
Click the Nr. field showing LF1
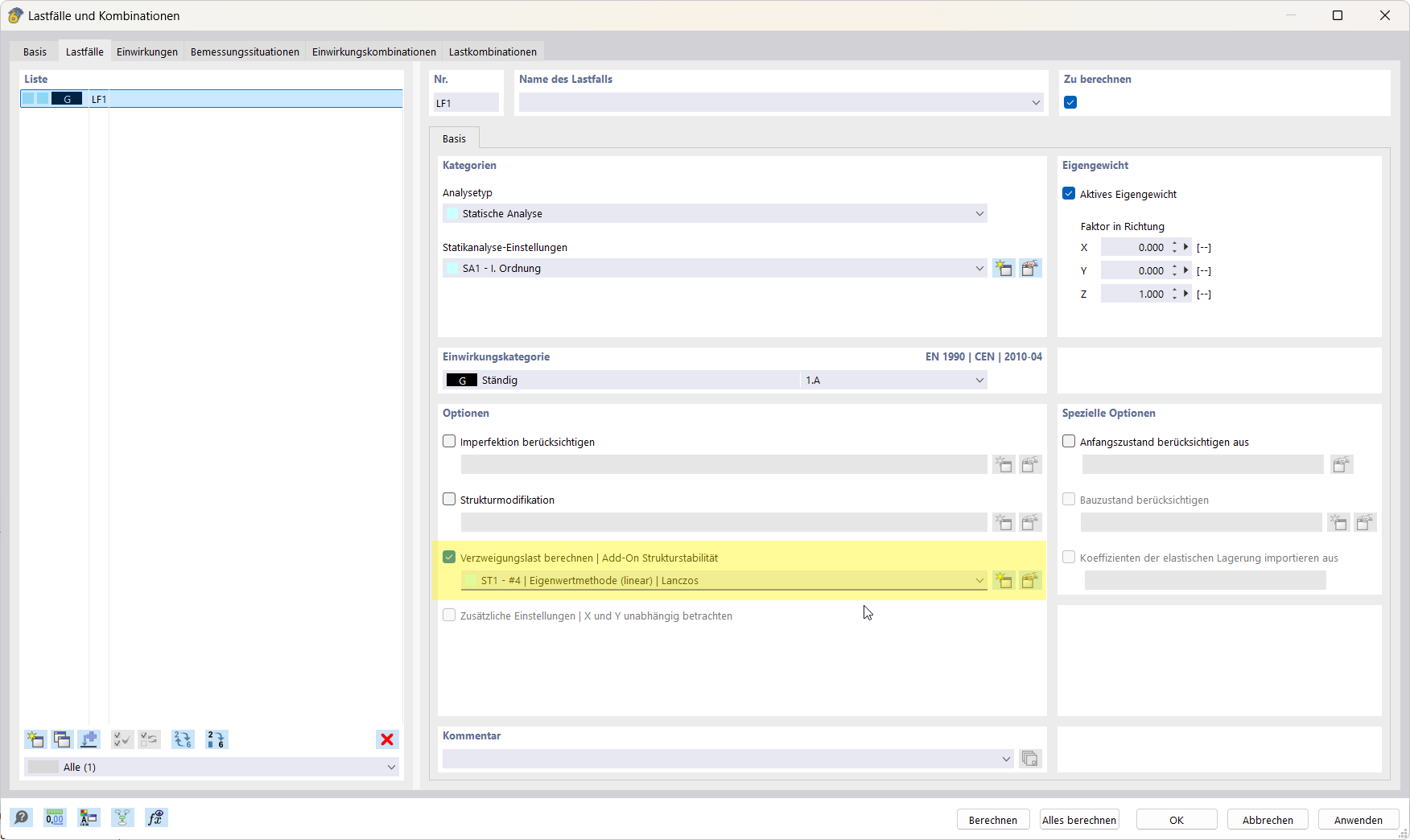(466, 103)
